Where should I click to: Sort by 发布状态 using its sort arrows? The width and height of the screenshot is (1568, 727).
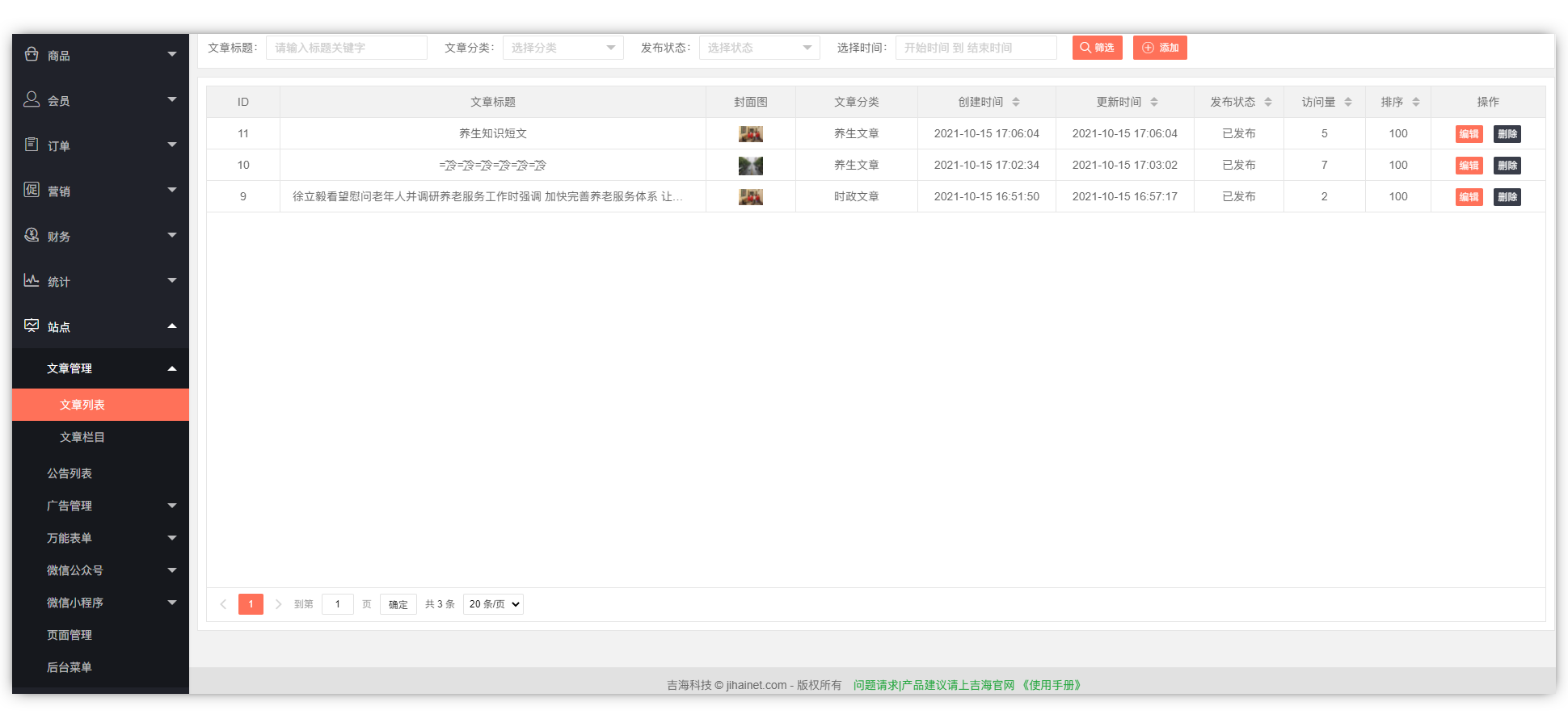pos(1268,102)
